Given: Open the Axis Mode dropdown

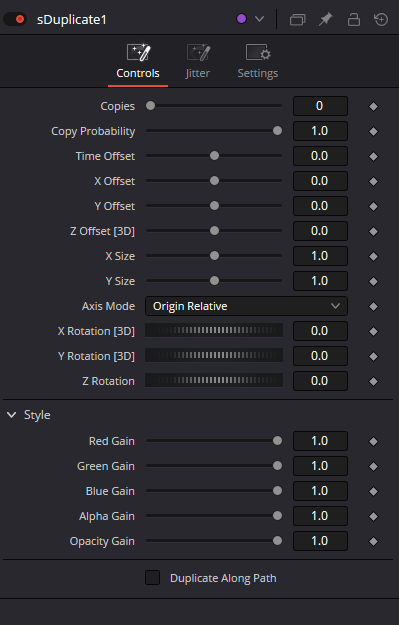Looking at the screenshot, I should point(246,306).
